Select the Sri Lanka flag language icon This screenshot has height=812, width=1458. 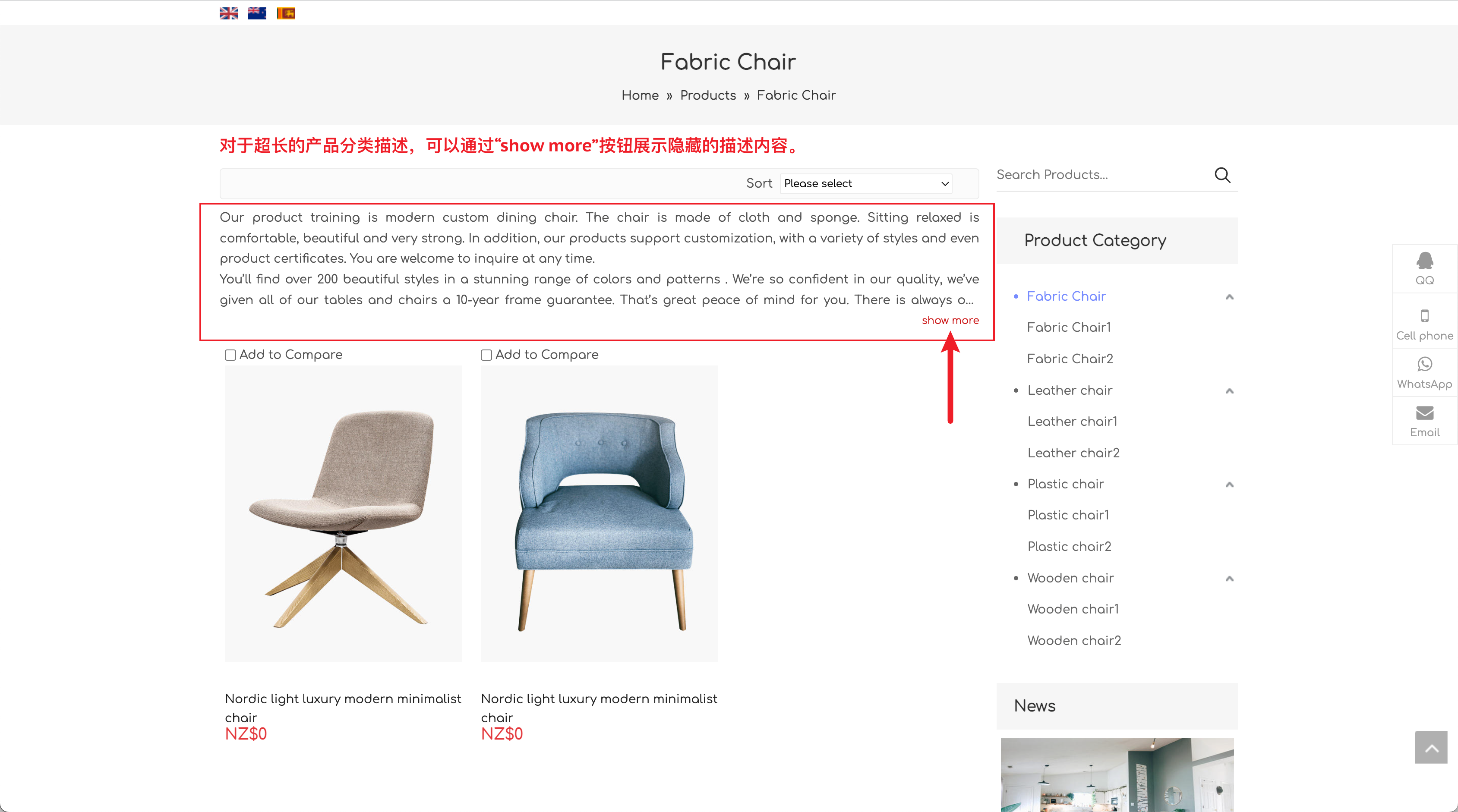click(x=286, y=13)
